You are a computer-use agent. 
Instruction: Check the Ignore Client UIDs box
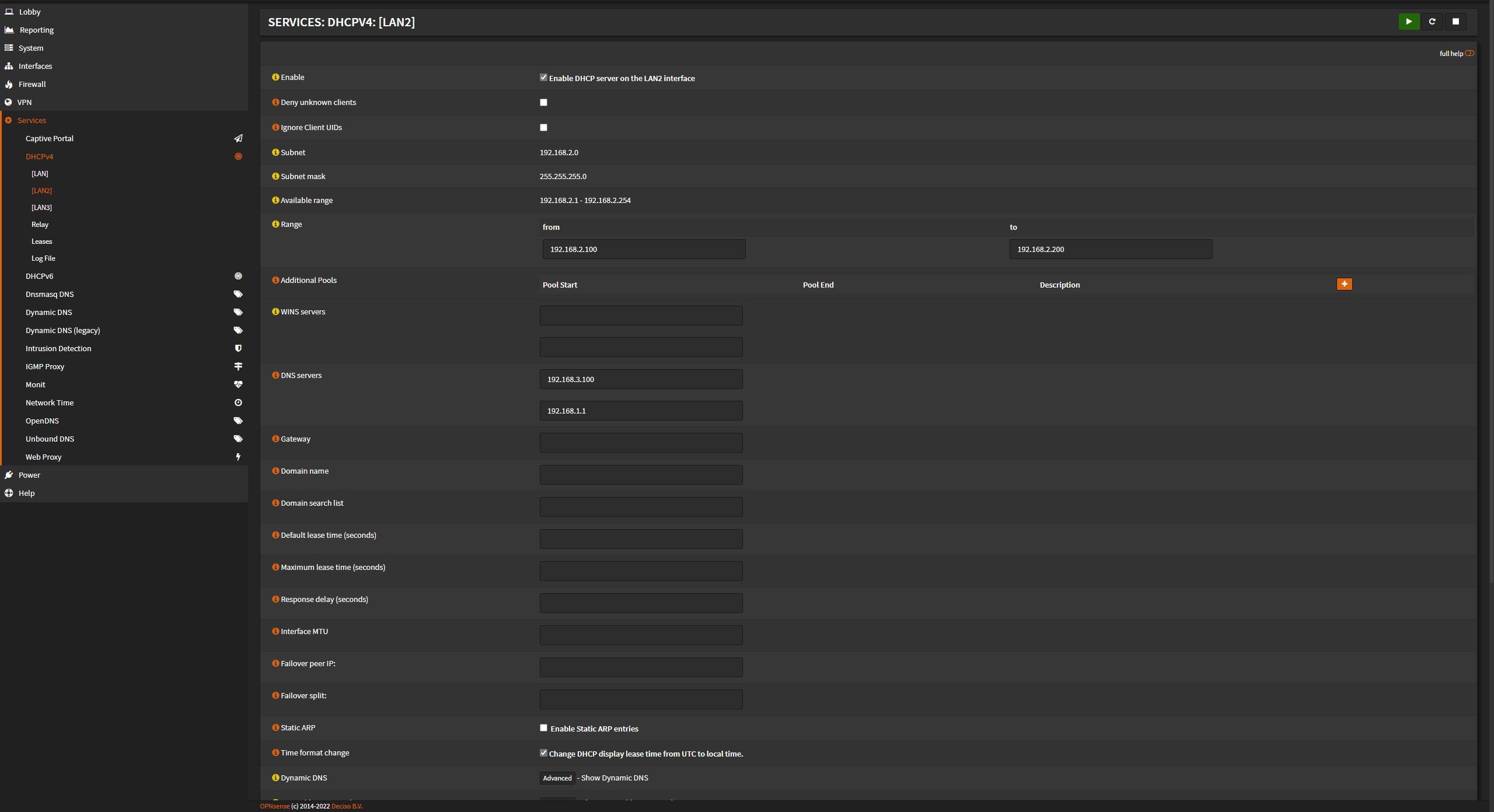(x=543, y=128)
